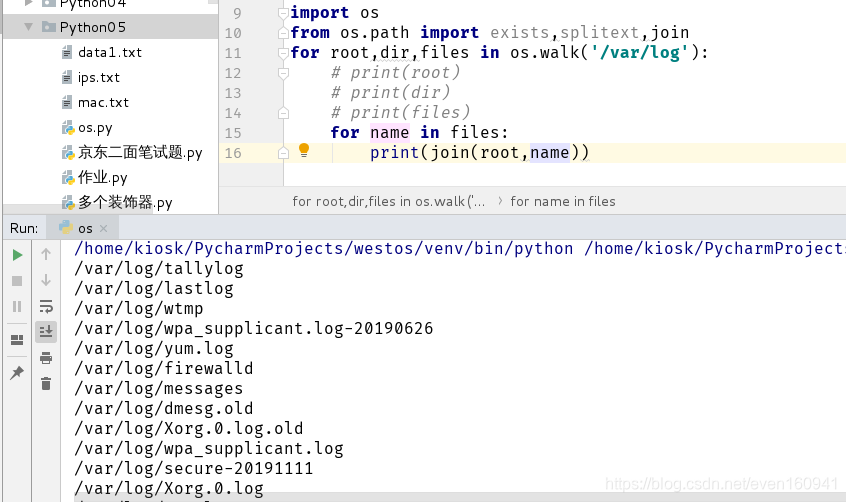Close the os run tab

click(x=104, y=228)
